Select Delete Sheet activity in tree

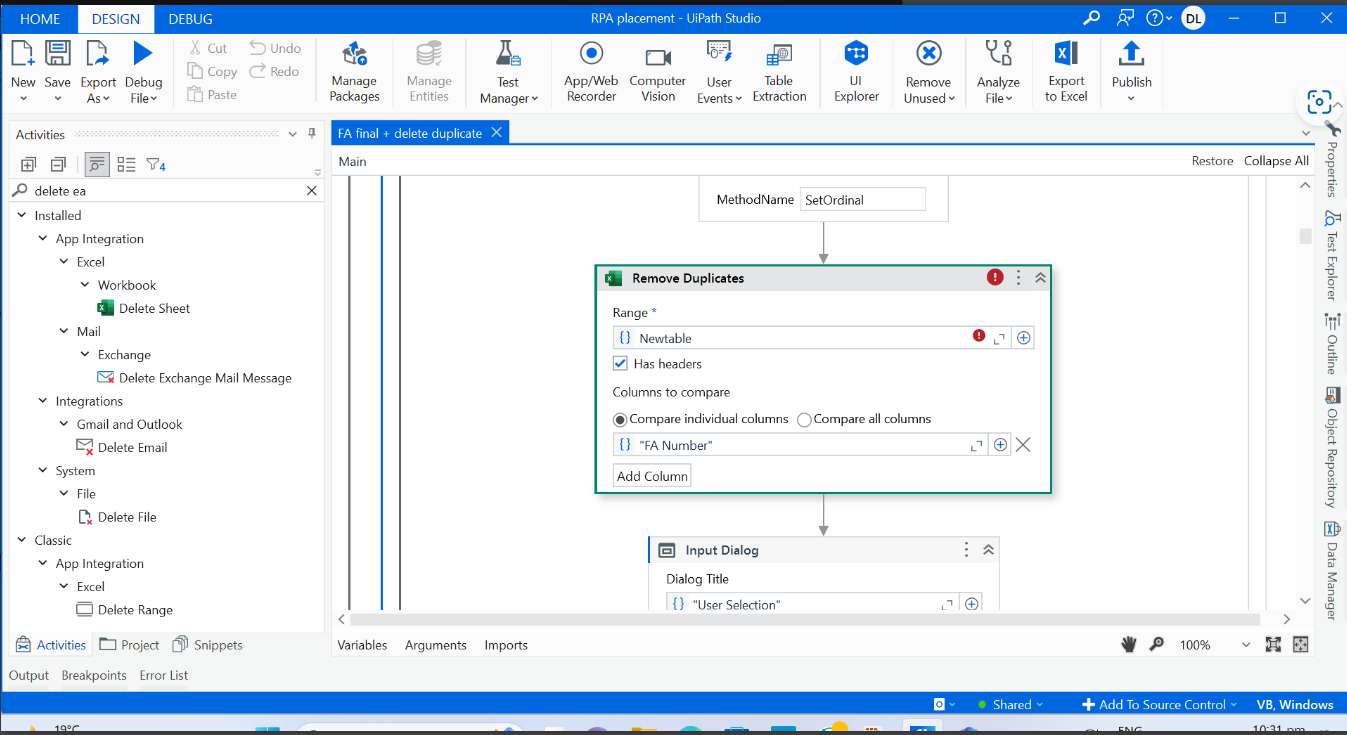pos(144,308)
